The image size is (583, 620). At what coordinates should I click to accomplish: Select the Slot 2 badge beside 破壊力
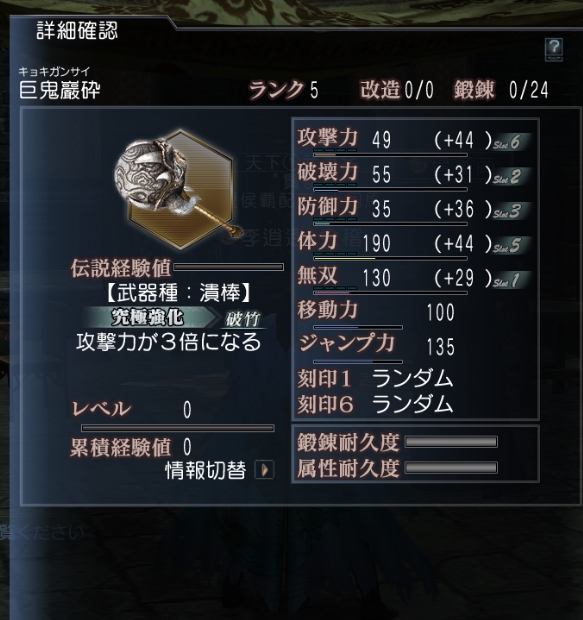(x=510, y=176)
